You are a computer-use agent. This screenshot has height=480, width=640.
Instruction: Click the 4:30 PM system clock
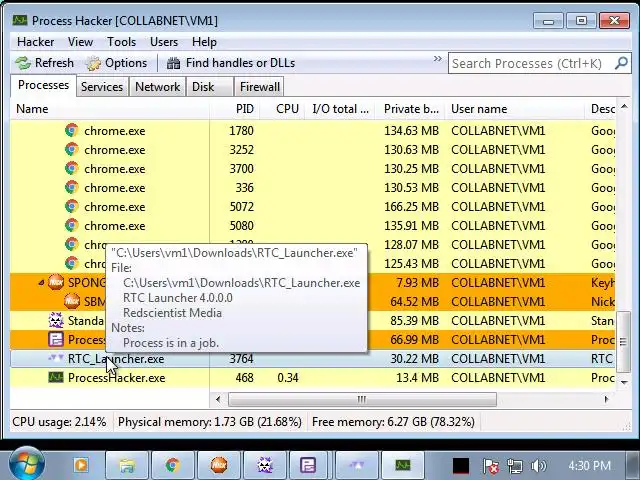click(x=589, y=466)
